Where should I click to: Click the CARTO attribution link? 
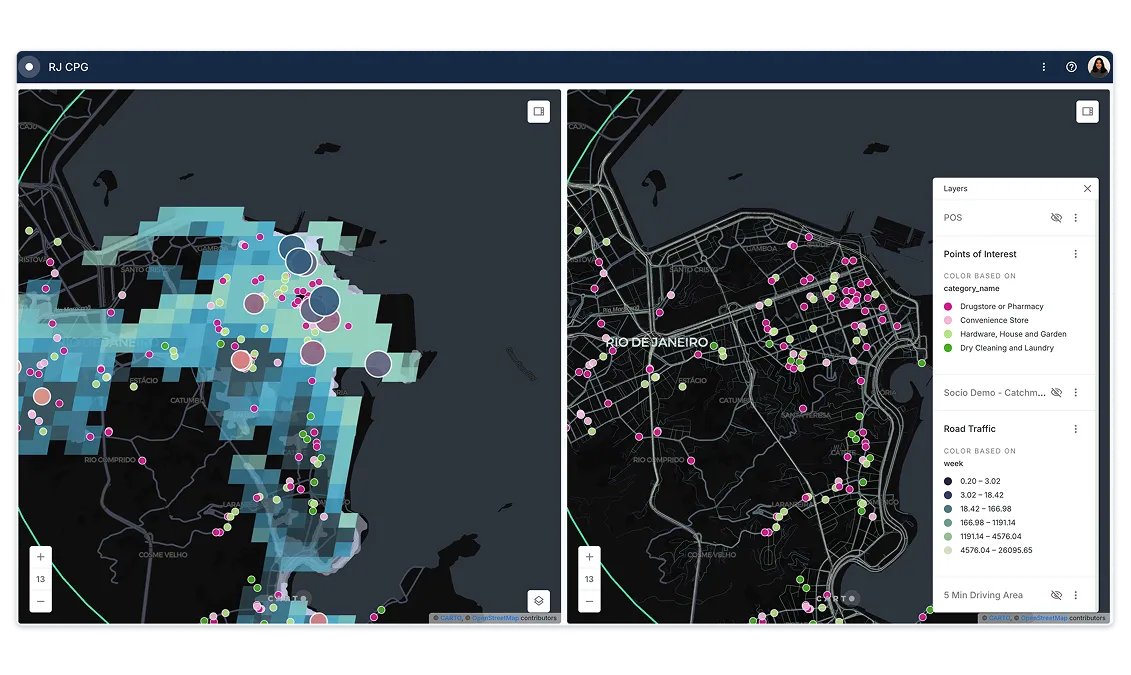point(450,618)
